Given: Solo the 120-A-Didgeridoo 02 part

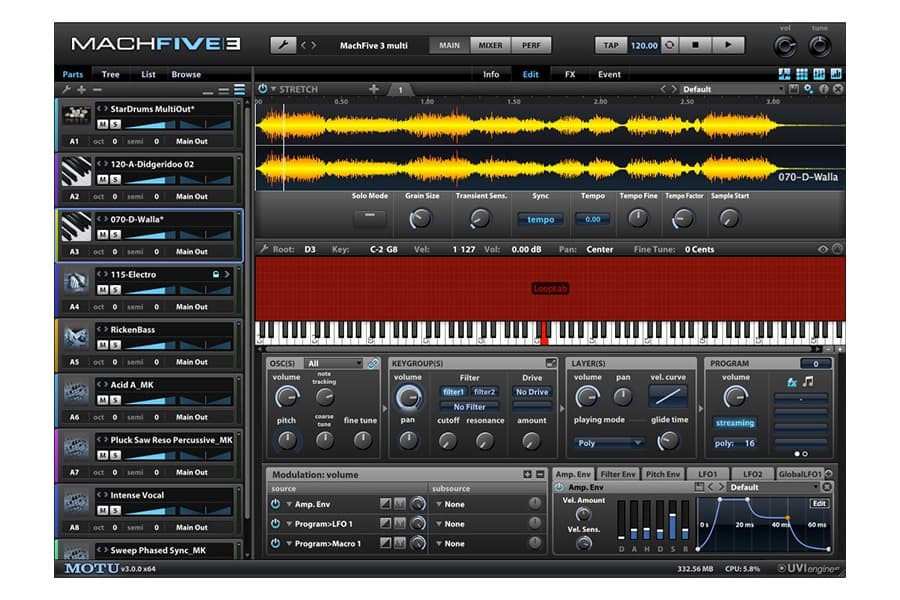Looking at the screenshot, I should pos(117,178).
